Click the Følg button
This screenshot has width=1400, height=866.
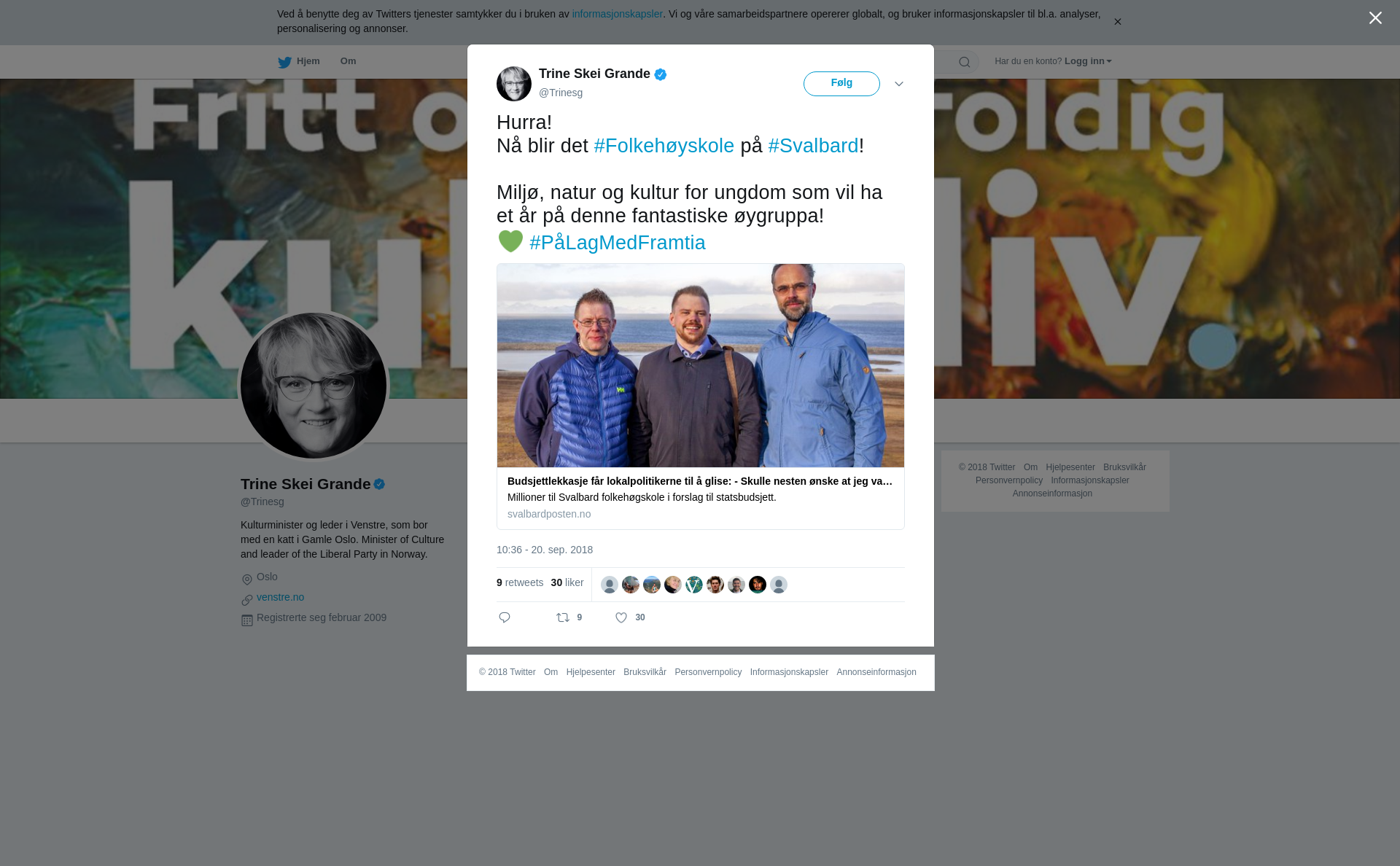841,84
